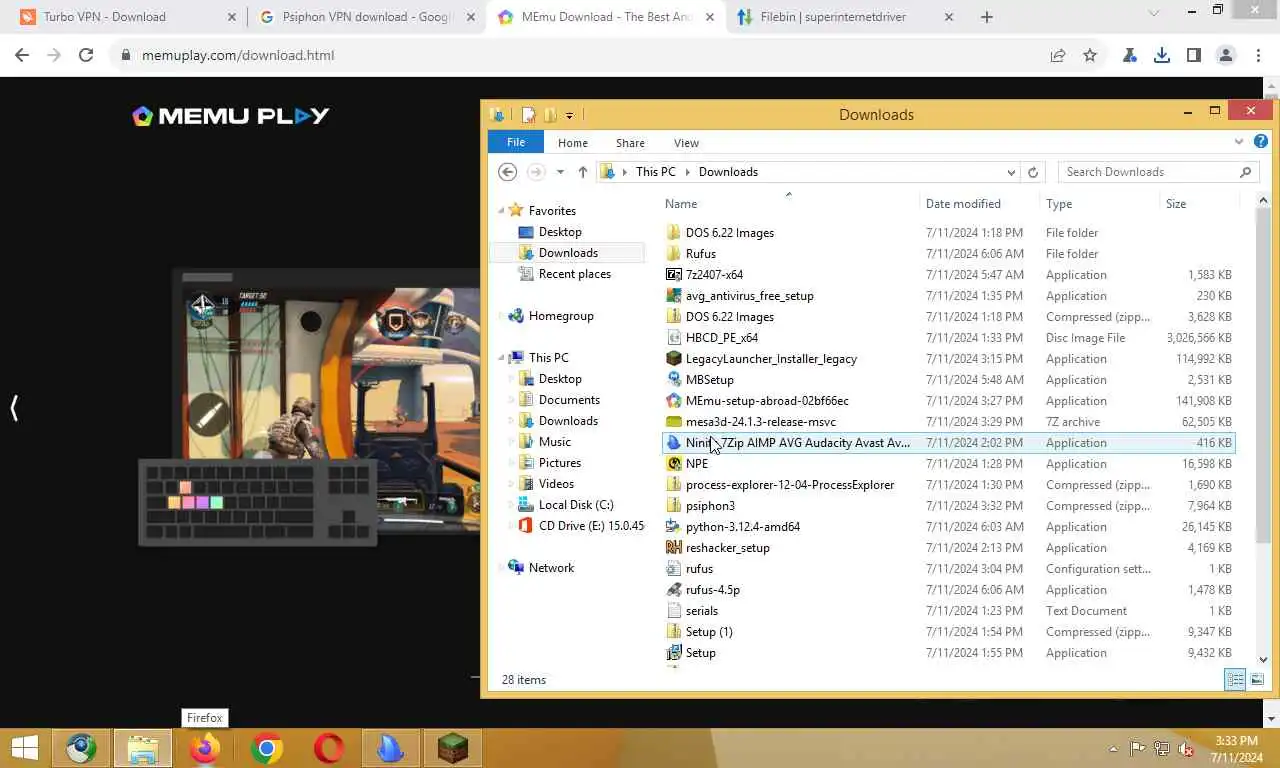Open Chrome downloads toolbar icon
The image size is (1280, 768).
1161,55
